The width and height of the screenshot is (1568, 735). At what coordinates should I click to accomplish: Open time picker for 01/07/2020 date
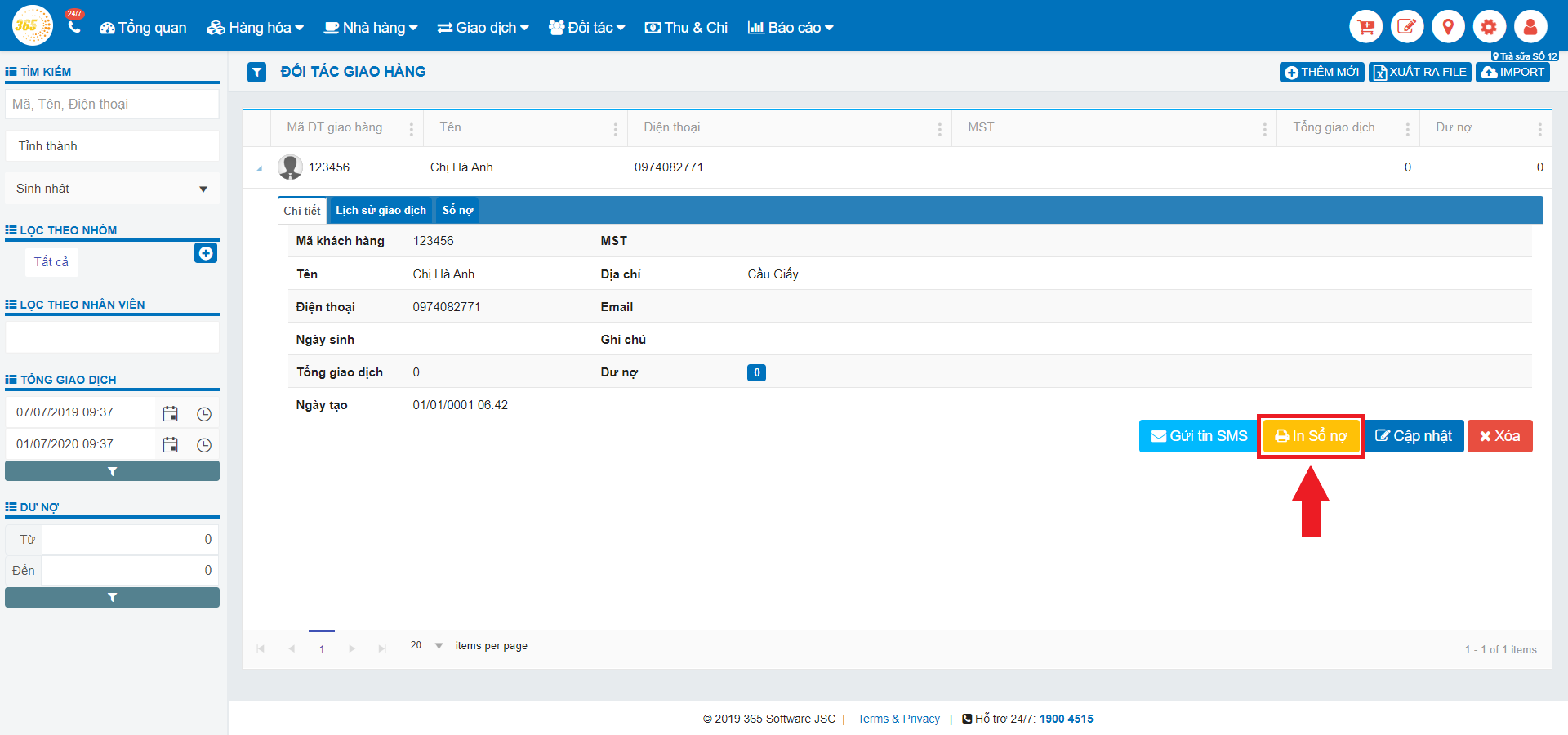(204, 445)
